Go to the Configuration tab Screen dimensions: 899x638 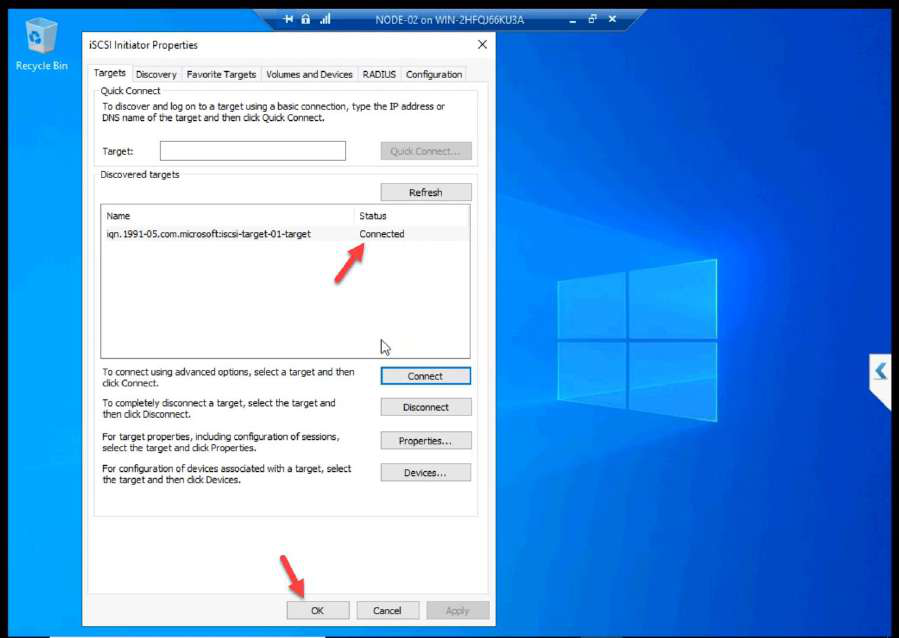(434, 75)
